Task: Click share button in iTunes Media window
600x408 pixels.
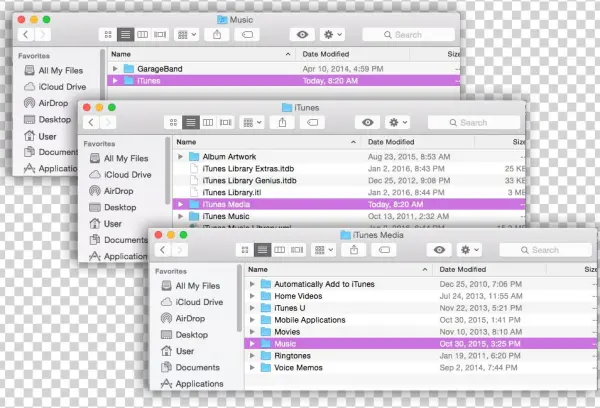Action: pyautogui.click(x=354, y=250)
